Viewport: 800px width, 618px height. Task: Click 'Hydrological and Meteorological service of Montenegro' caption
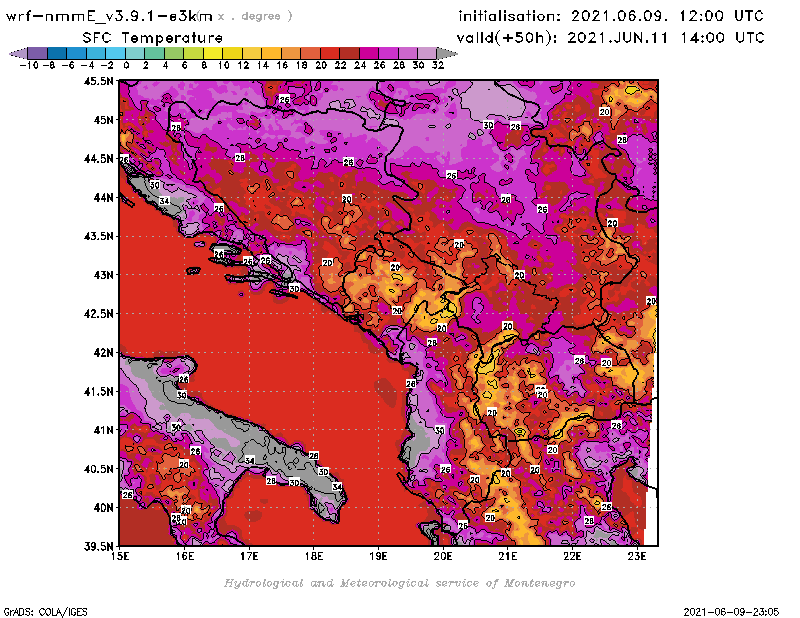coord(399,583)
